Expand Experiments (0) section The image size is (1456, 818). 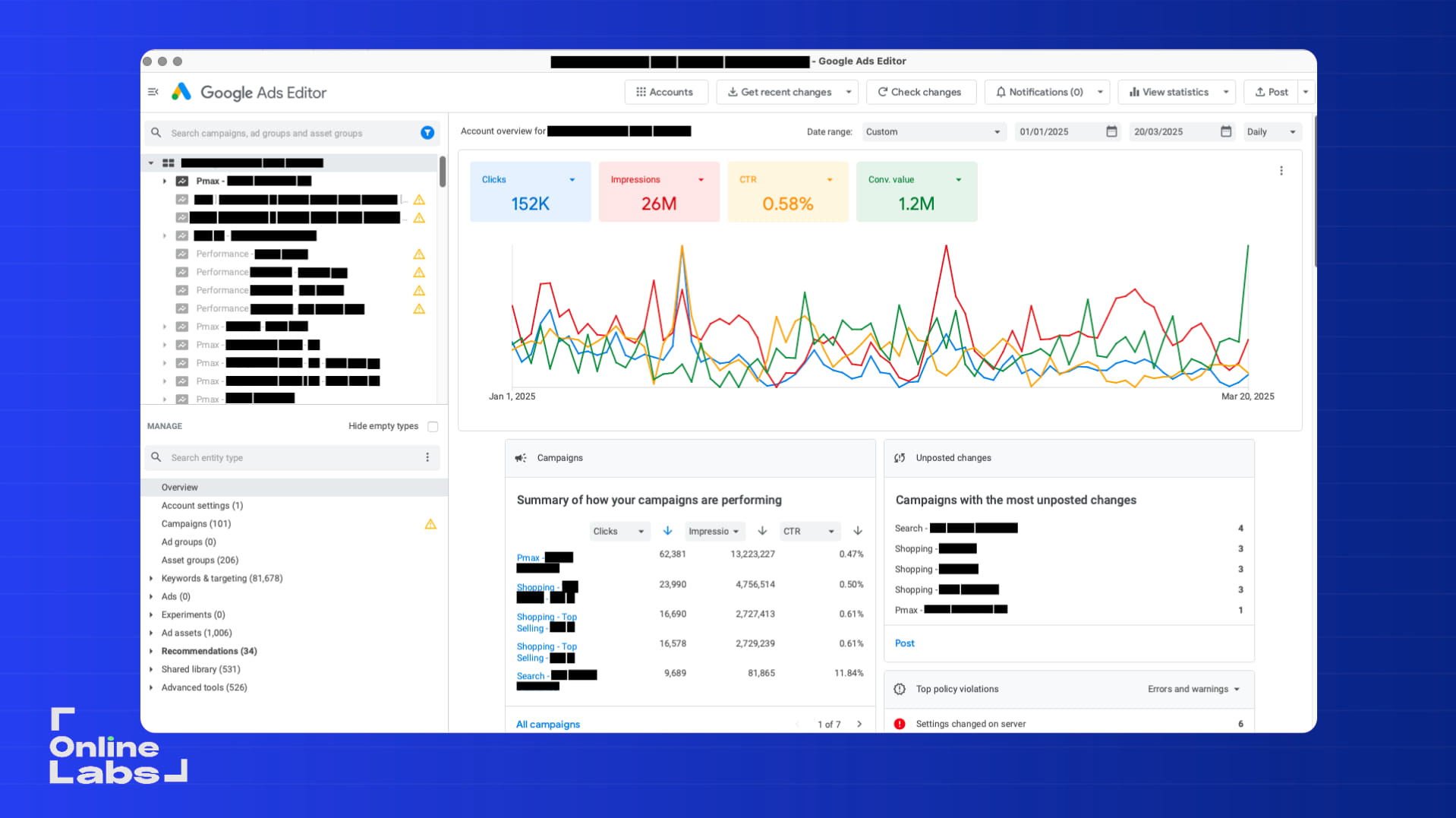(x=151, y=614)
